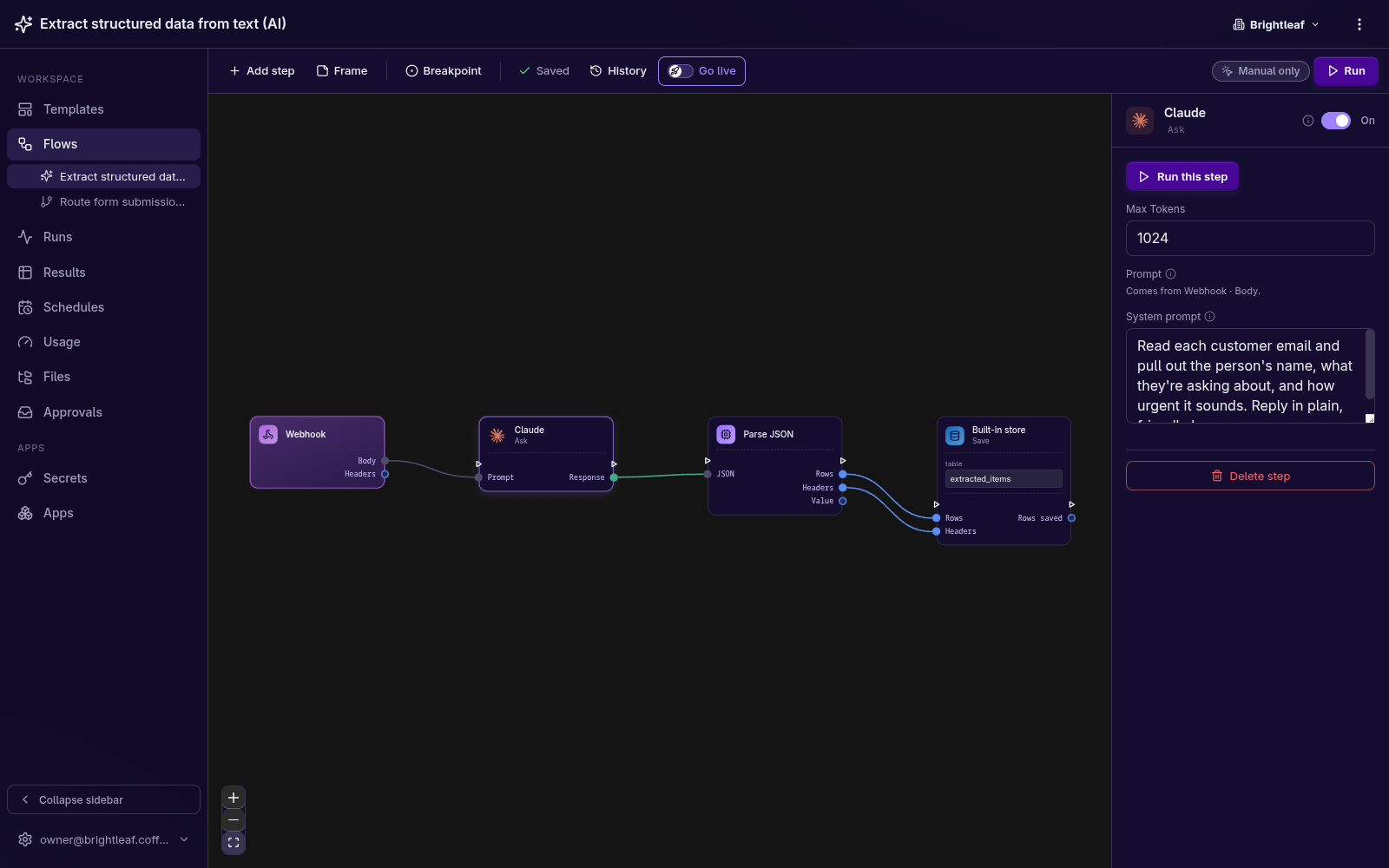Collapse the sidebar
This screenshot has height=868, width=1389.
point(103,799)
